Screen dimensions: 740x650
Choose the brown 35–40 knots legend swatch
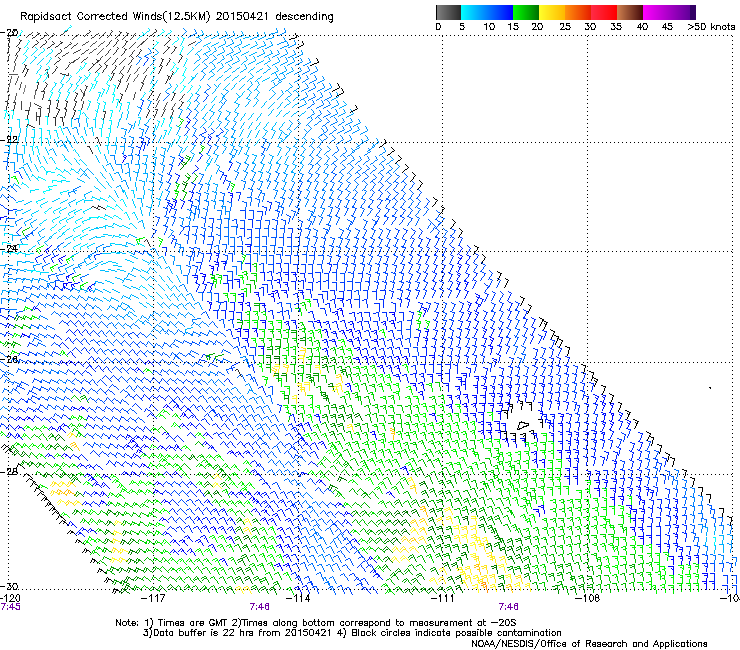click(630, 12)
